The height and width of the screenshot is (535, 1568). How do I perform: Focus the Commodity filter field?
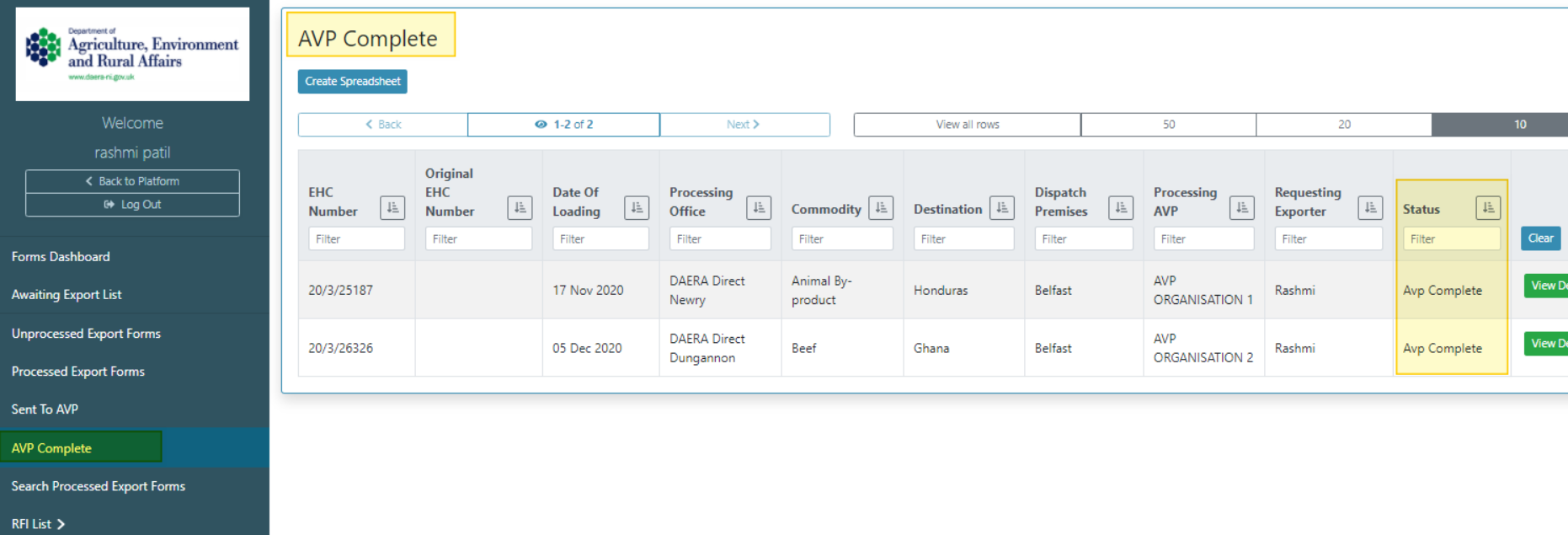pos(842,239)
